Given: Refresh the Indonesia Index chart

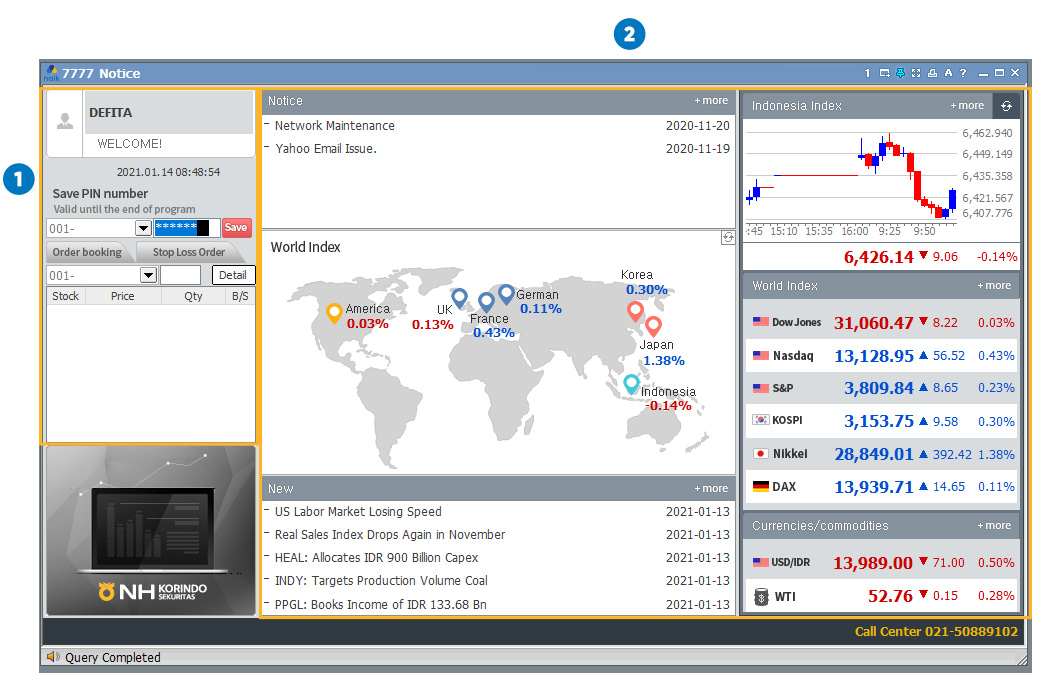Looking at the screenshot, I should (x=1006, y=106).
